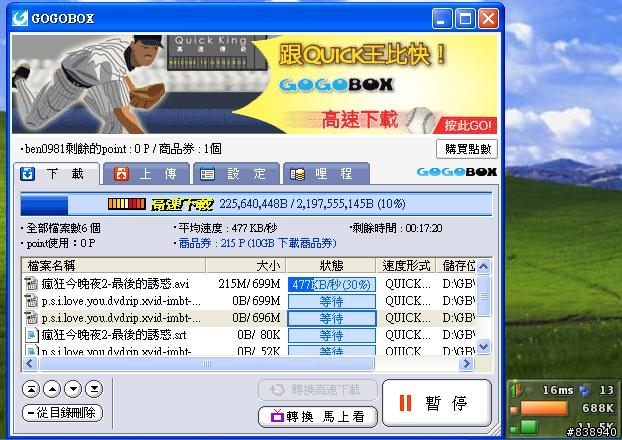622x440 pixels.
Task: Sort by 速度形式 column header
Action: [406, 265]
